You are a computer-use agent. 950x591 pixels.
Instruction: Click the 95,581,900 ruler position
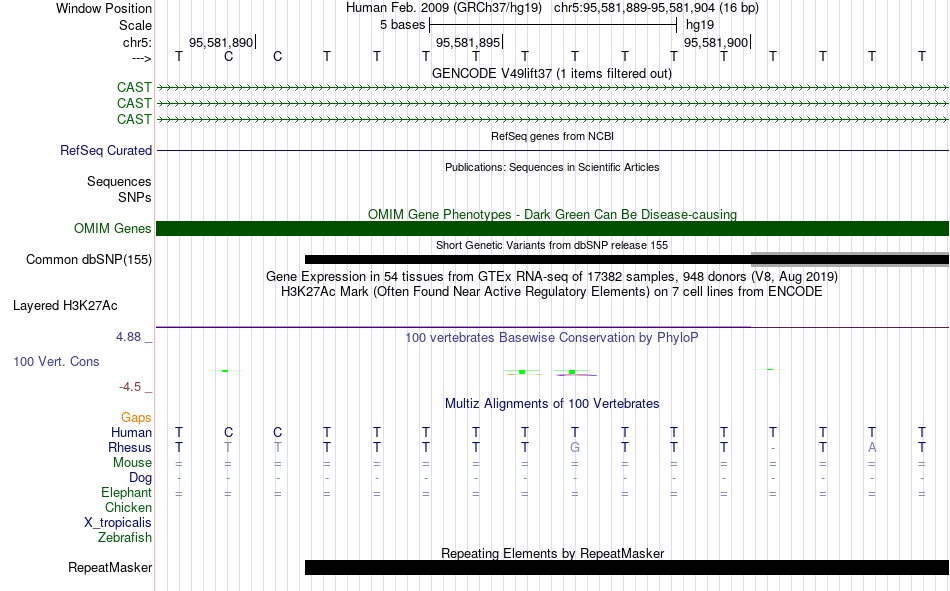[716, 42]
